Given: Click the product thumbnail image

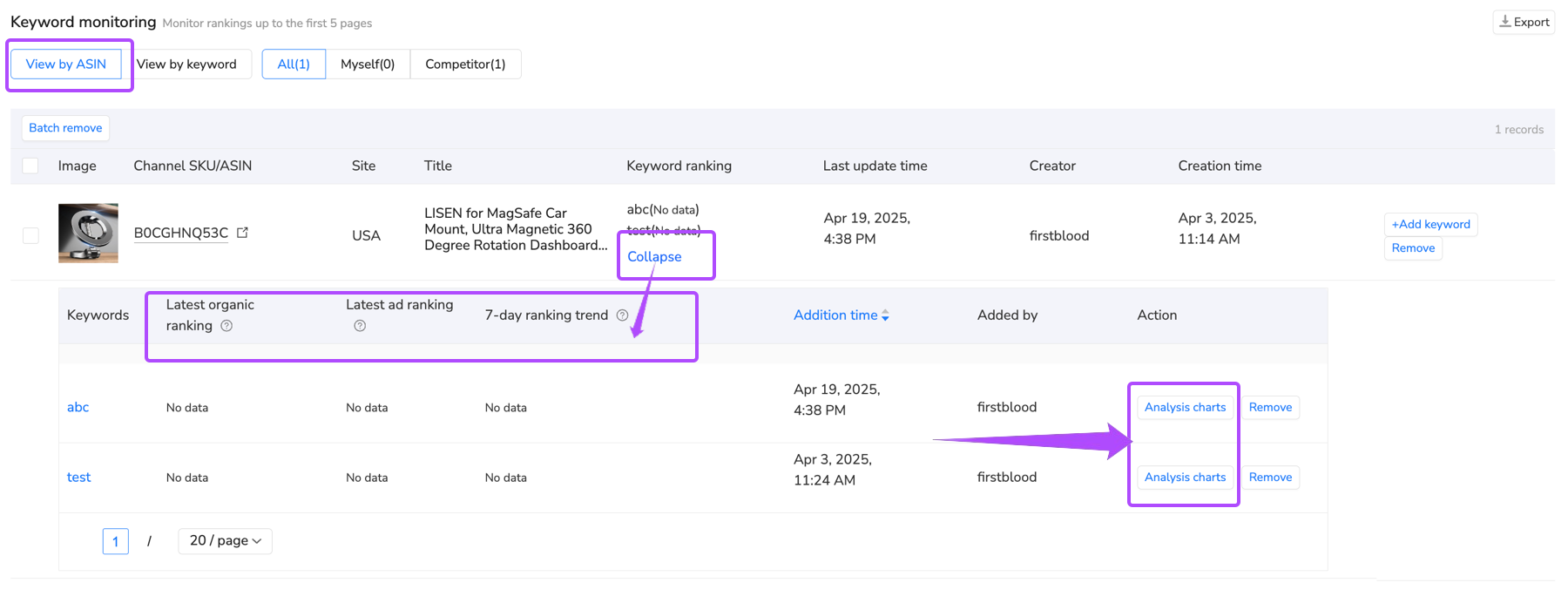Looking at the screenshot, I should pyautogui.click(x=88, y=234).
